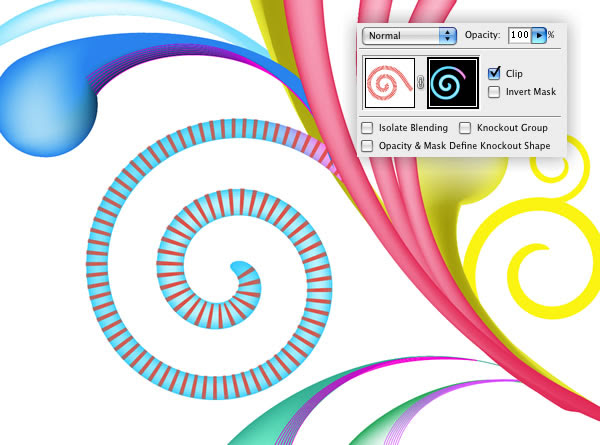The image size is (600, 445).
Task: Open the Normal blending mode dropdown
Action: (x=409, y=36)
